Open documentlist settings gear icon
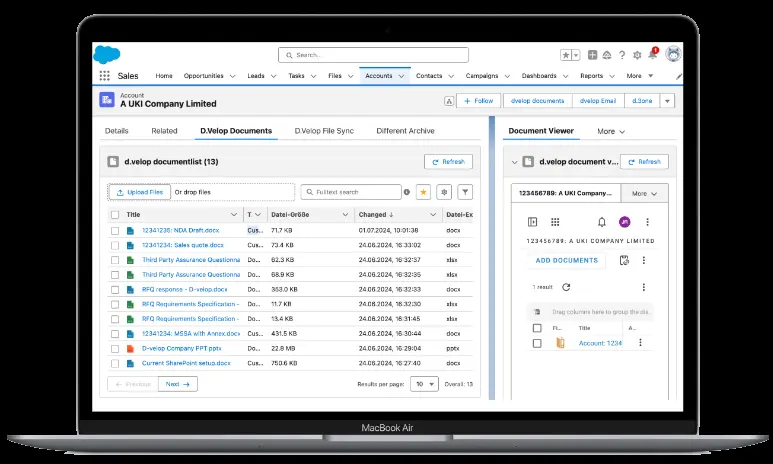Viewport: 773px width, 464px height. coord(444,192)
